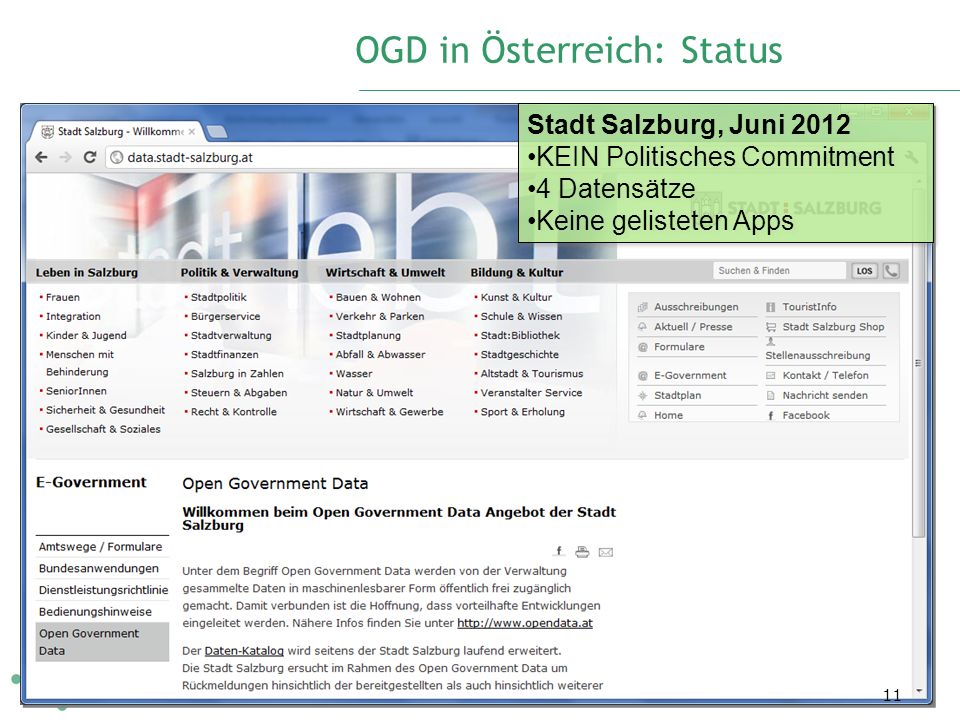Open the Leben in Salzburg menu
This screenshot has width=960, height=720.
coord(86,272)
